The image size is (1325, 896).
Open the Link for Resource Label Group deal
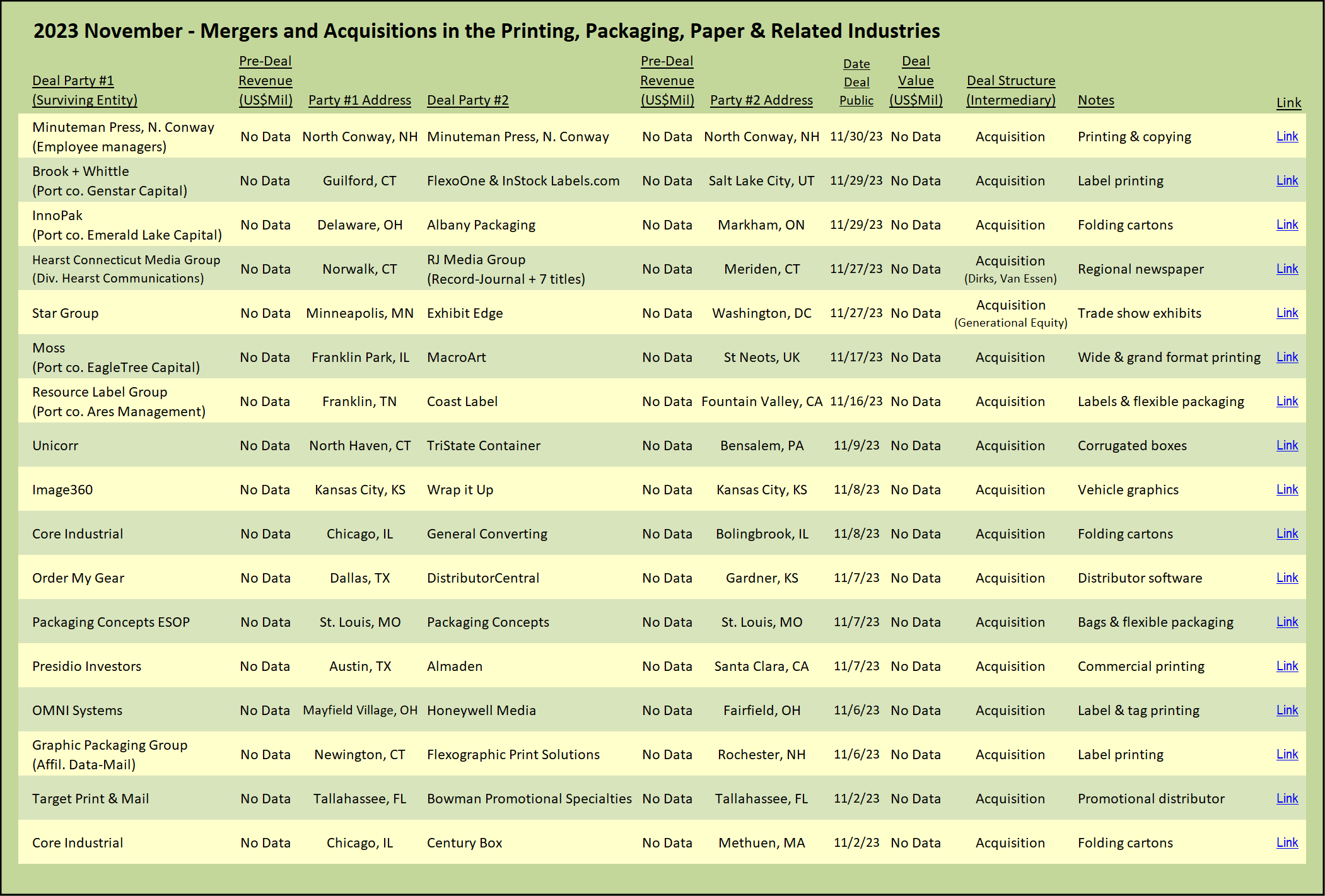[x=1287, y=401]
